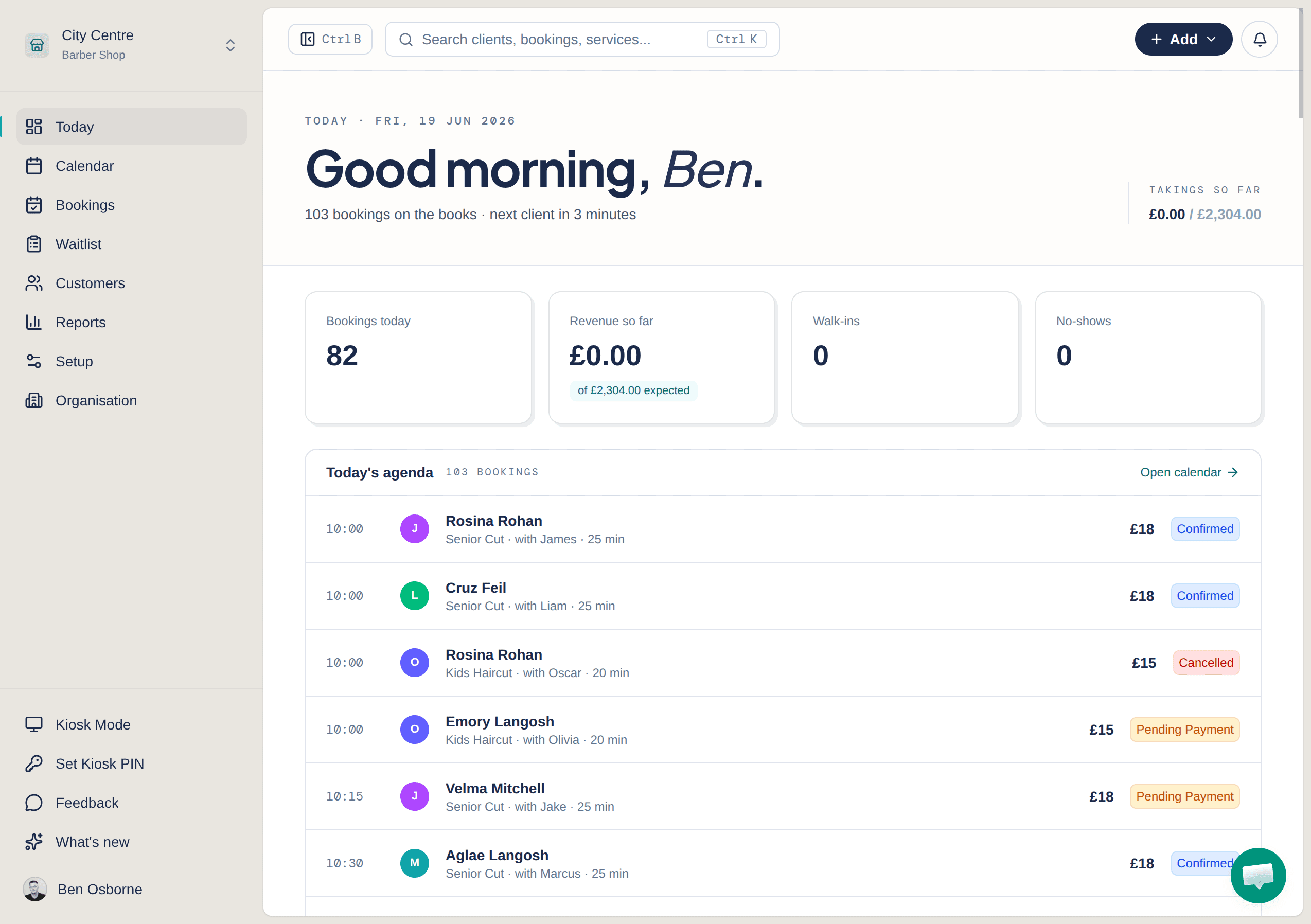Launch Kiosk Mode monitor icon
The width and height of the screenshot is (1311, 924).
pyautogui.click(x=33, y=724)
